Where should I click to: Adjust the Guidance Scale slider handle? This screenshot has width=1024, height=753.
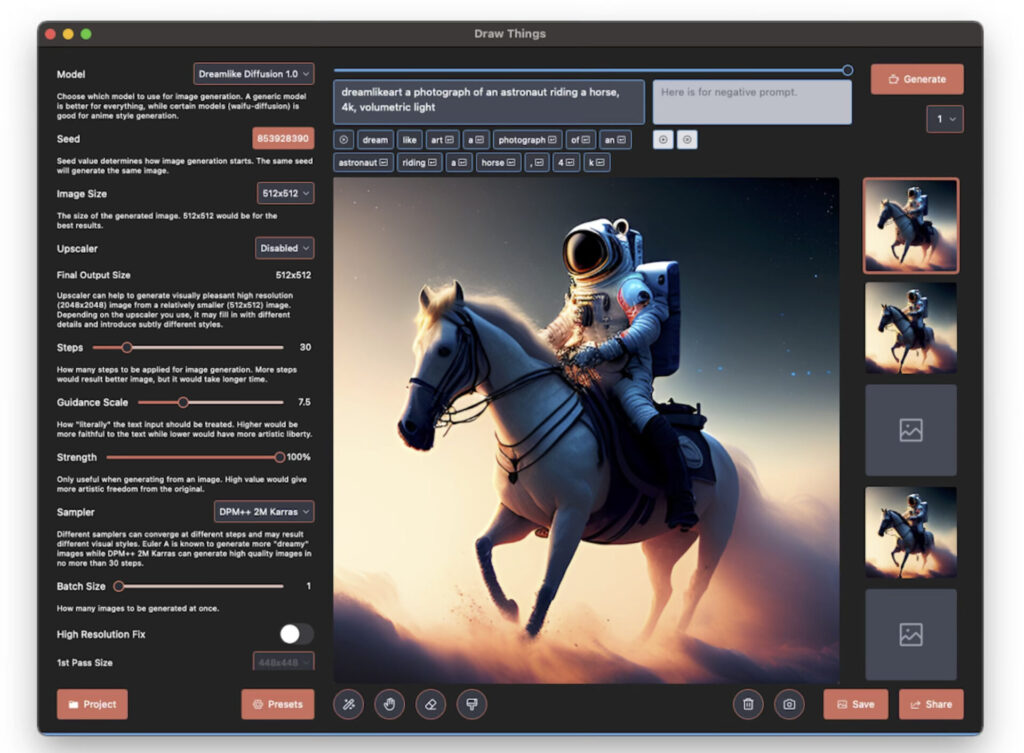(x=183, y=402)
